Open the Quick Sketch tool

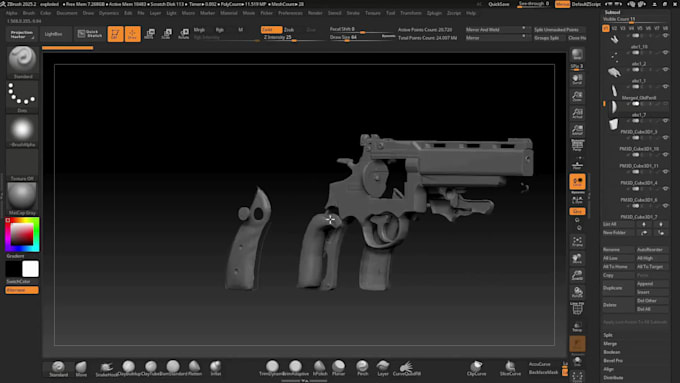click(x=90, y=34)
